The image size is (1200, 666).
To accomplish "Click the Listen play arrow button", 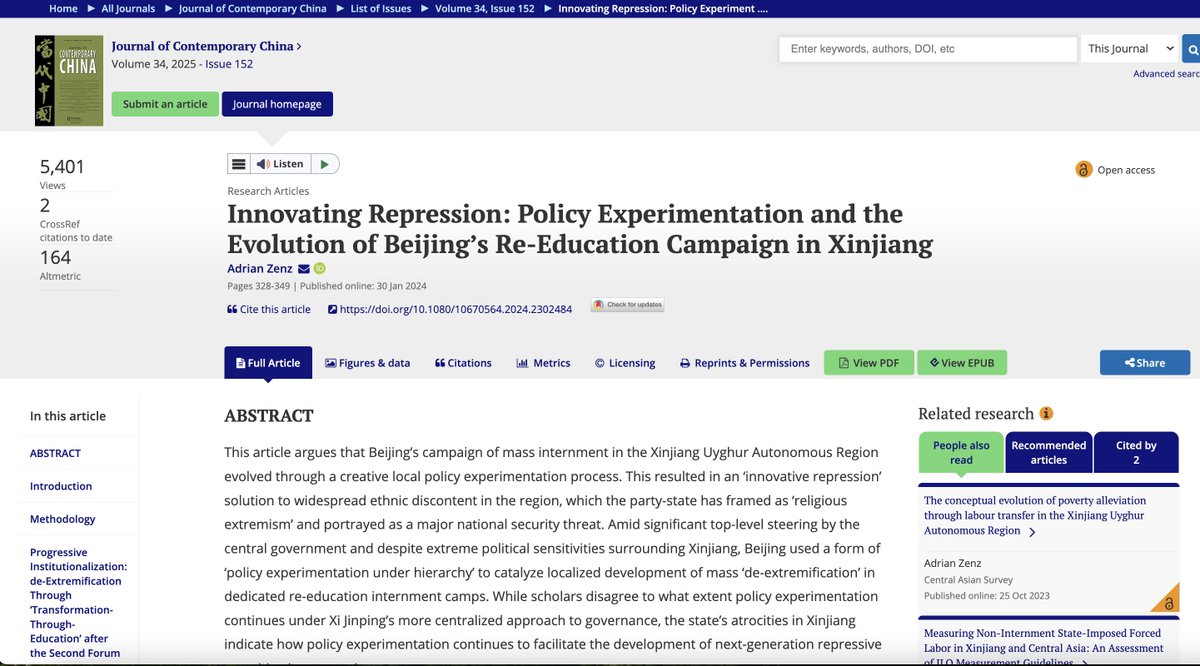I will (x=325, y=164).
